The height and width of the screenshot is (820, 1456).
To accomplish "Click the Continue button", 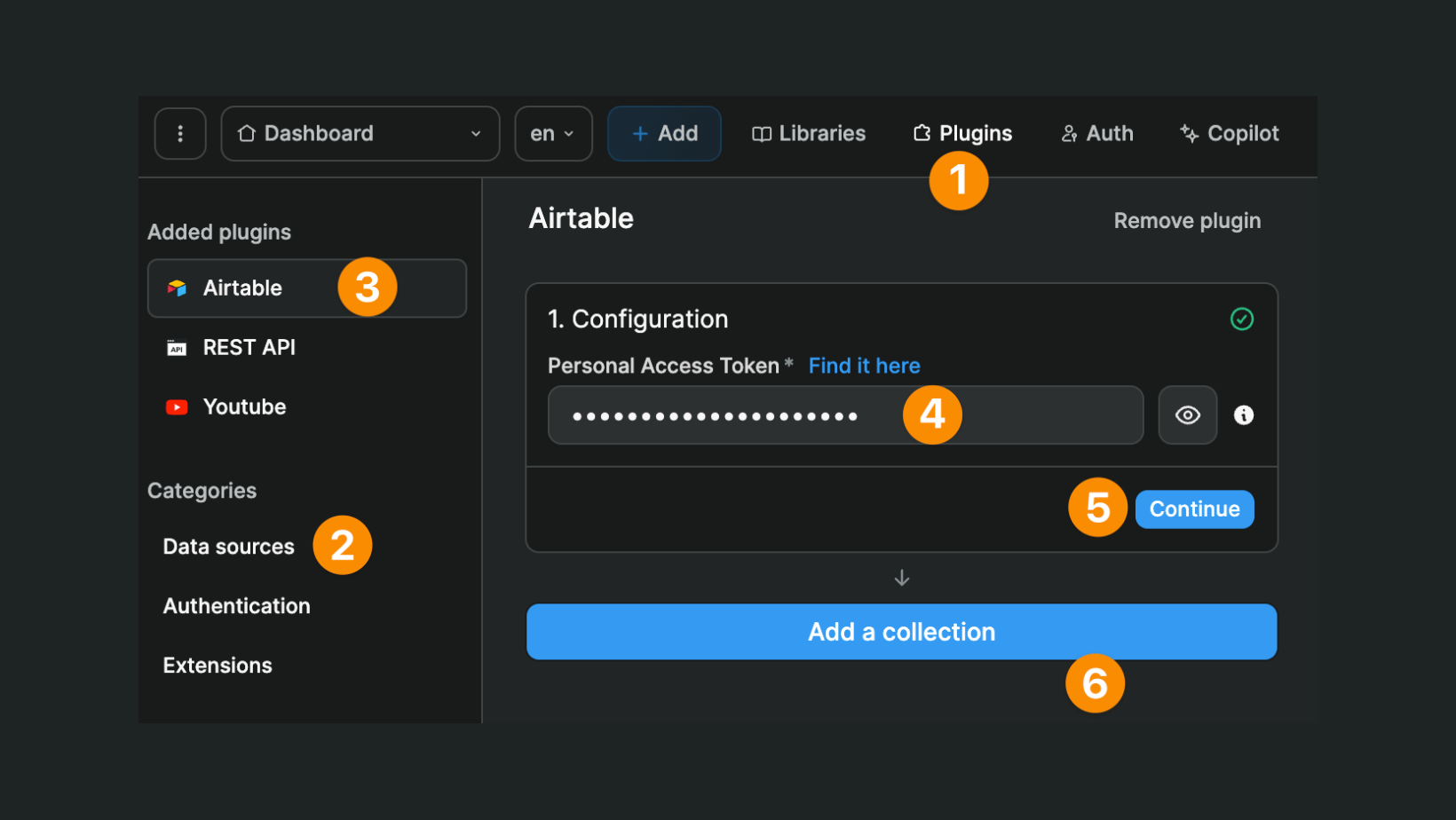I will 1194,509.
